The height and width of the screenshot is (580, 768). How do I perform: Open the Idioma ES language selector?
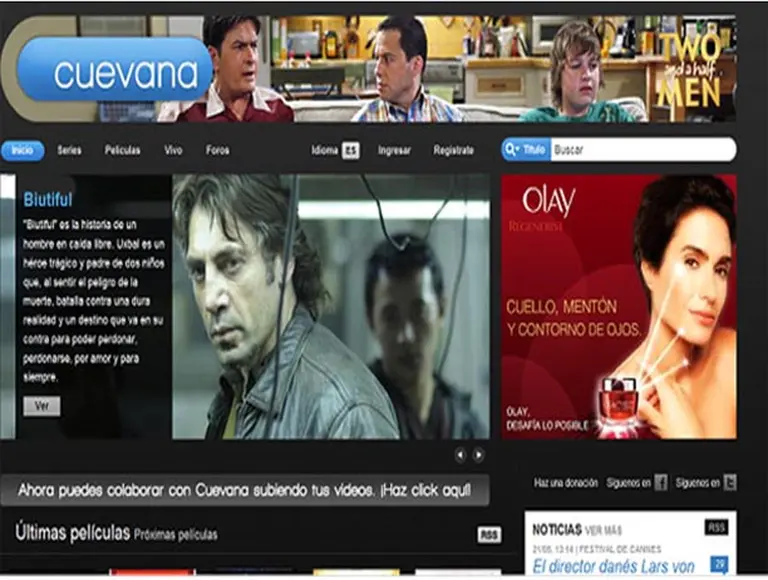(x=336, y=150)
